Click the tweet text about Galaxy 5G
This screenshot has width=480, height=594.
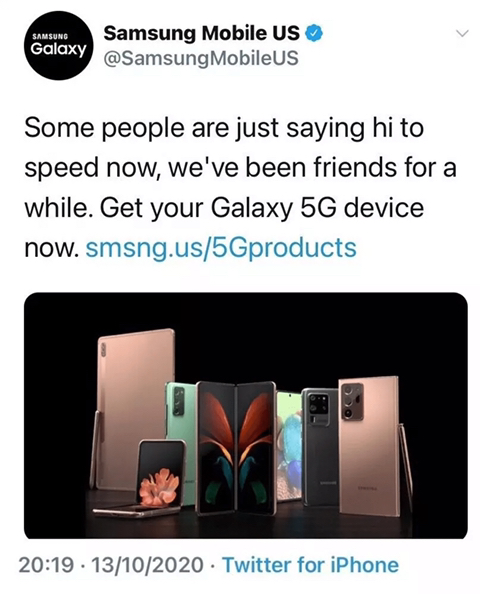(241, 188)
